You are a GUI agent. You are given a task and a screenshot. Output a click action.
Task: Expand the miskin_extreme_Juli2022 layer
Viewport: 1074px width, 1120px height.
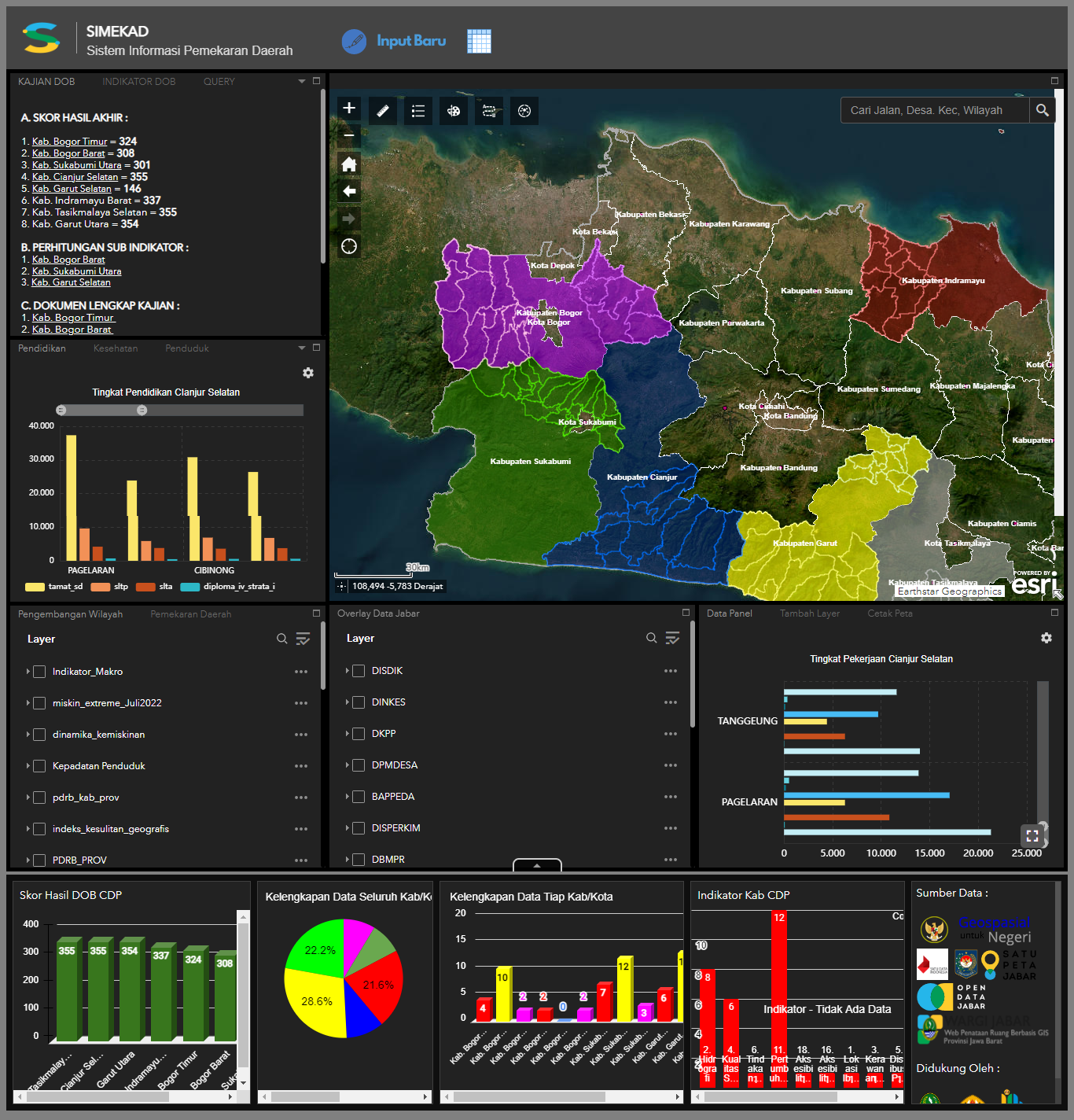click(28, 703)
